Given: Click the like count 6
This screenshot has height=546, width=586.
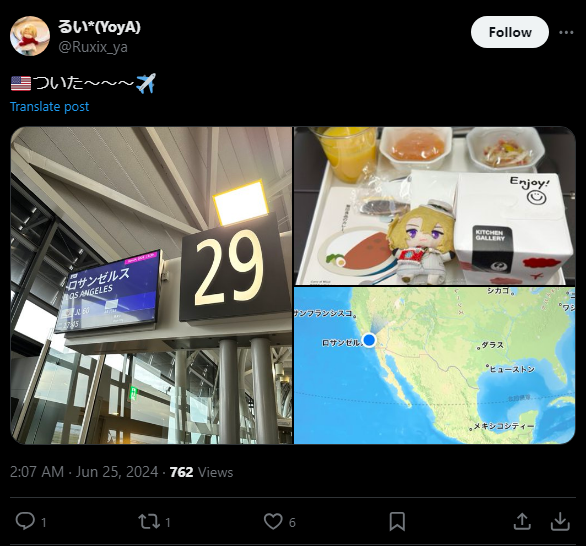Looking at the screenshot, I should coord(292,522).
